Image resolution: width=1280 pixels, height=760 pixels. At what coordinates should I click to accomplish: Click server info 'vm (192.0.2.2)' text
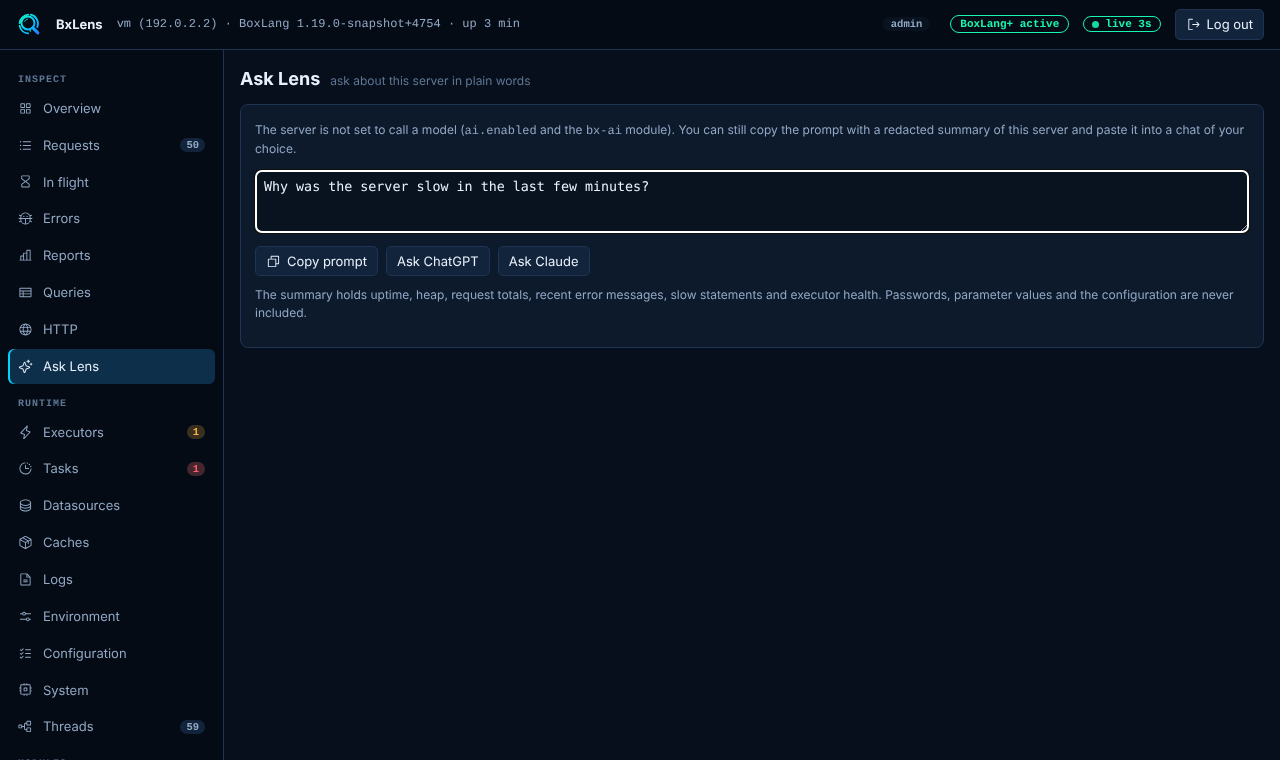pos(167,24)
